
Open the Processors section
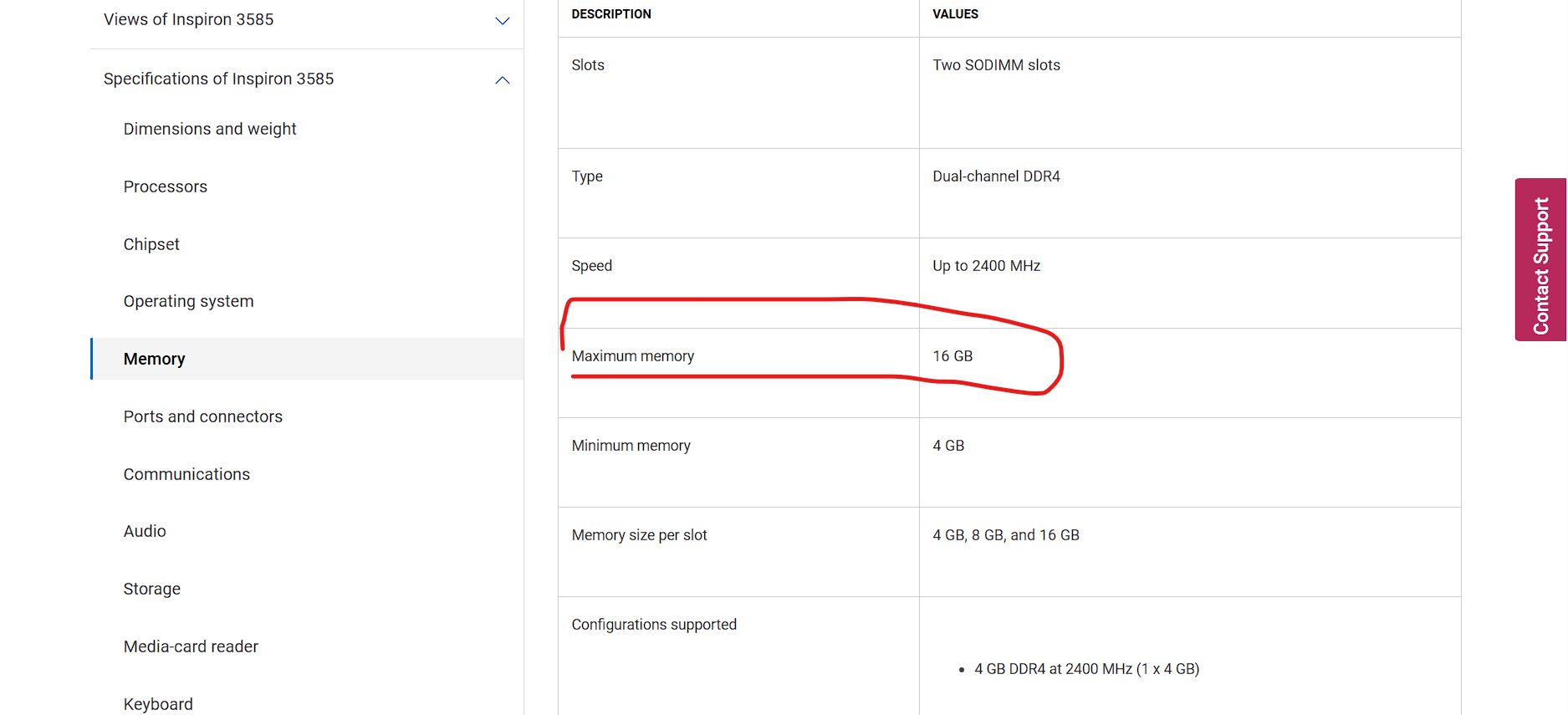coord(166,186)
